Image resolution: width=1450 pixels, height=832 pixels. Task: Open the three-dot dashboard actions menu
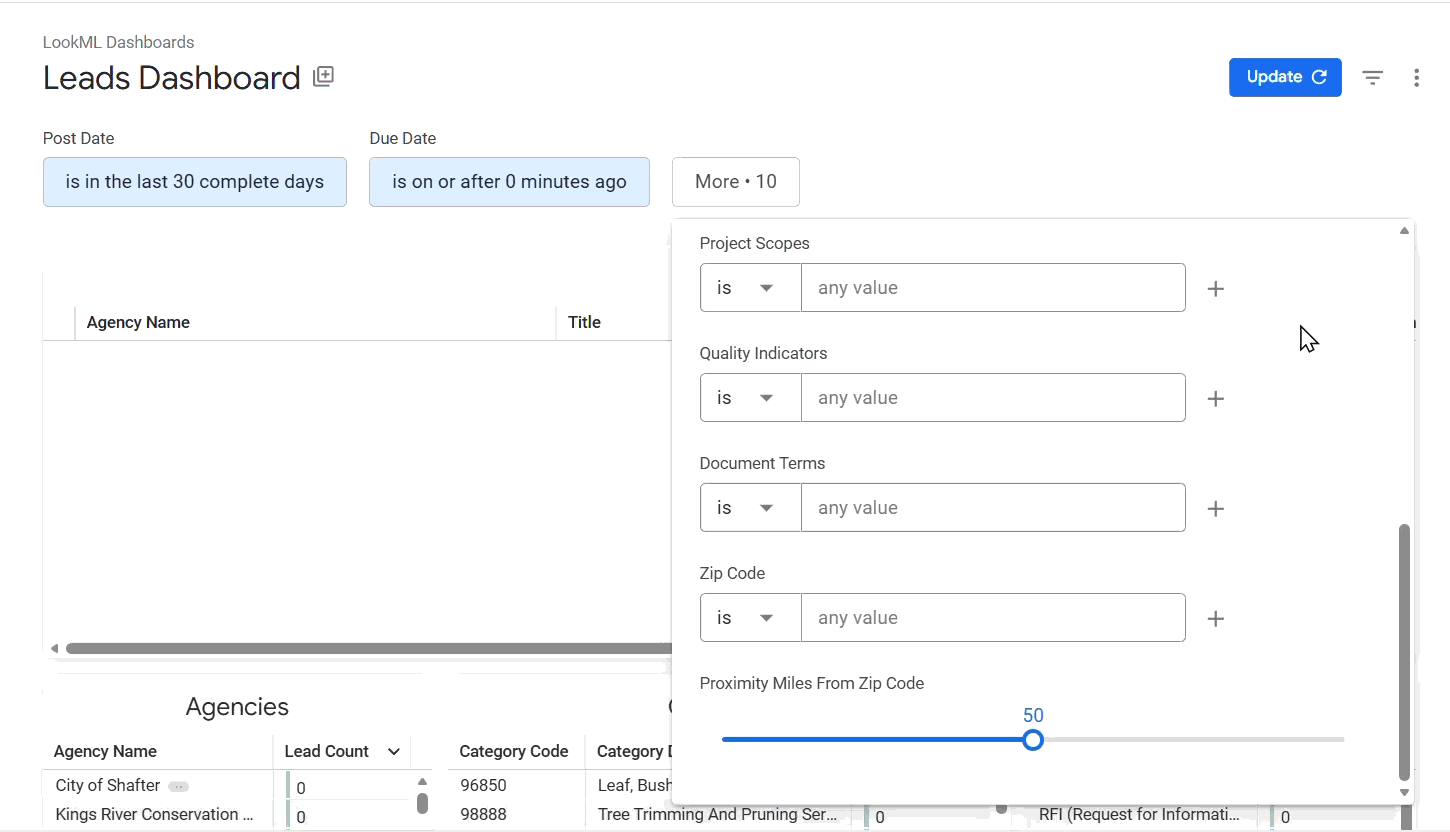(1416, 77)
